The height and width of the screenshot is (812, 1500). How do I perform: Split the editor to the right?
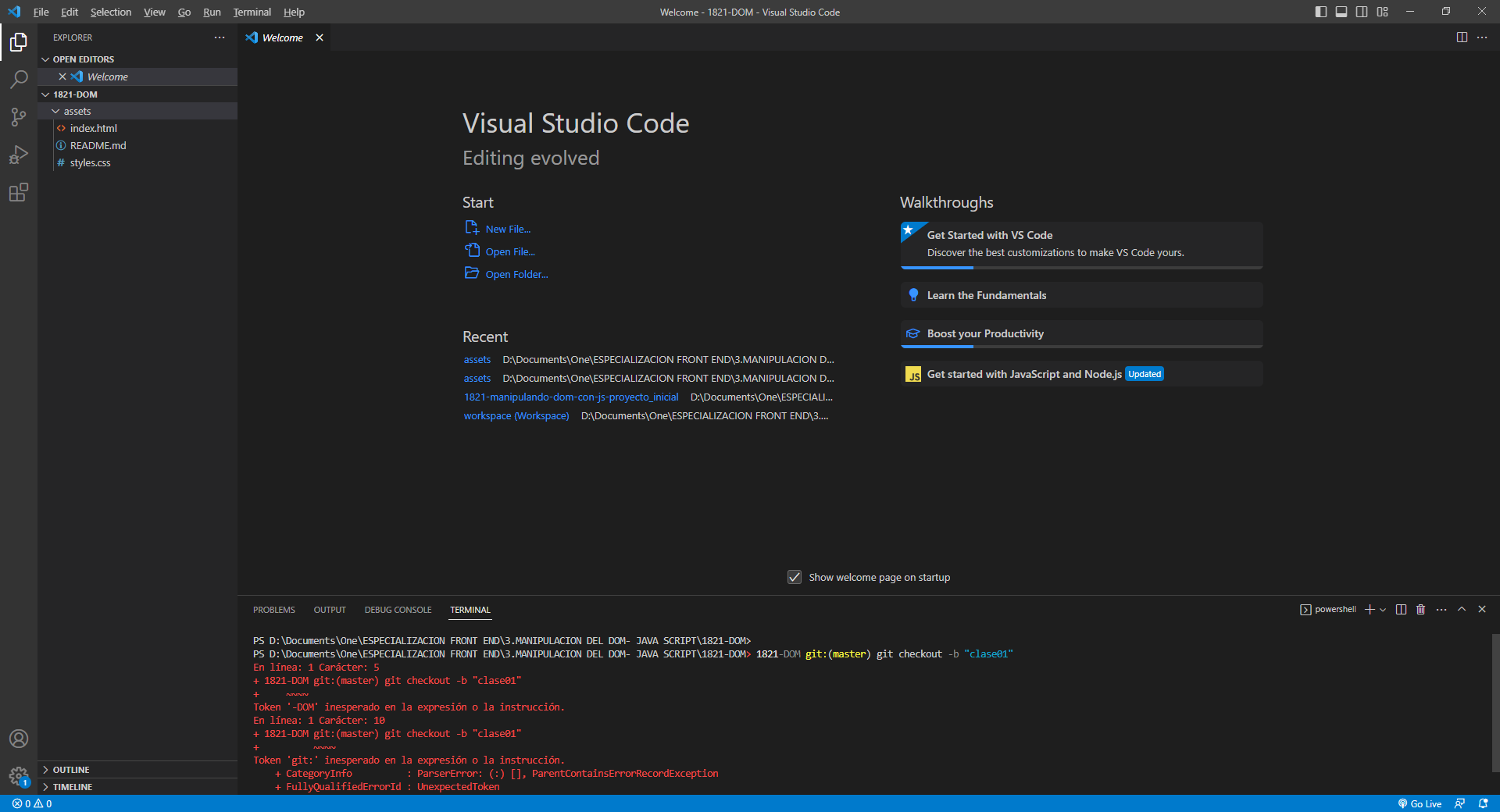click(x=1462, y=37)
